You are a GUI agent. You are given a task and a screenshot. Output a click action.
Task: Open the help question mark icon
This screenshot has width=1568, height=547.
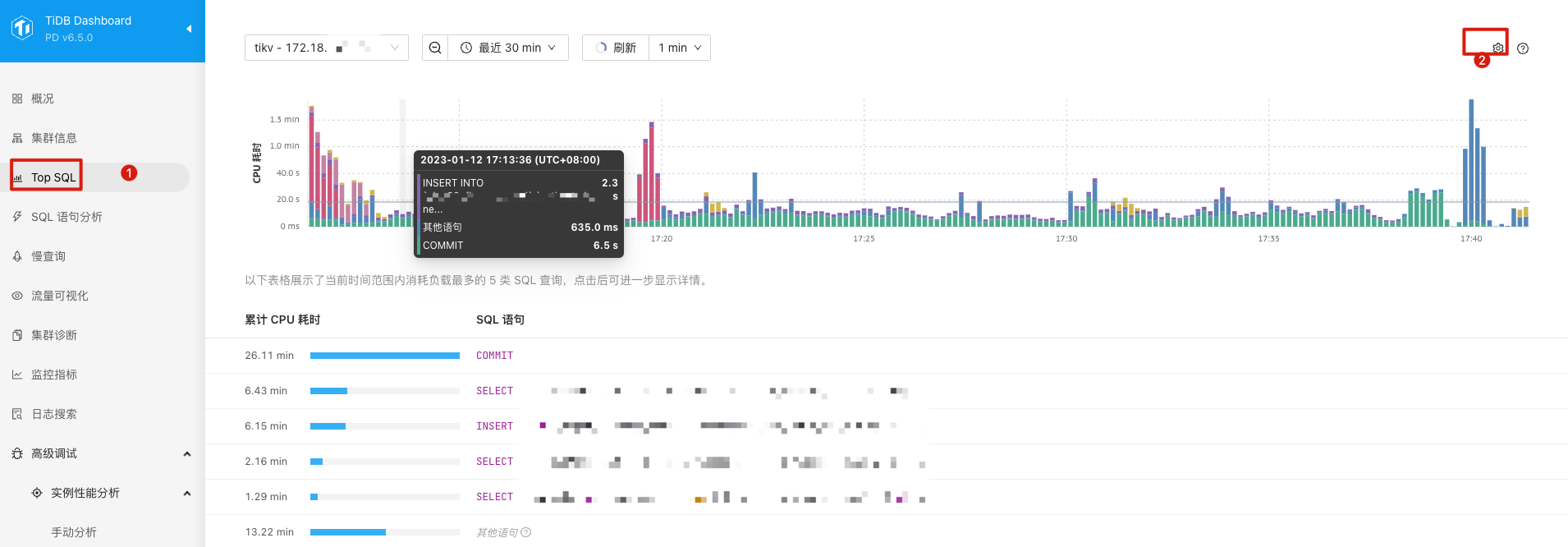click(1523, 48)
